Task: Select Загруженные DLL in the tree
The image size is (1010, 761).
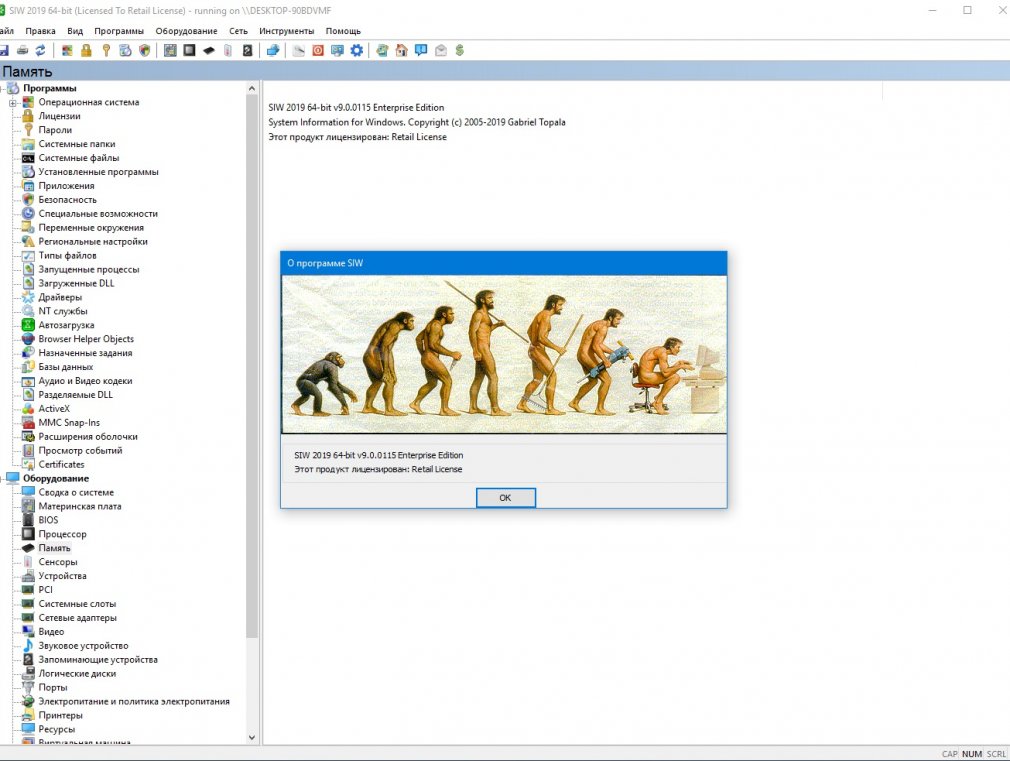Action: click(x=76, y=283)
